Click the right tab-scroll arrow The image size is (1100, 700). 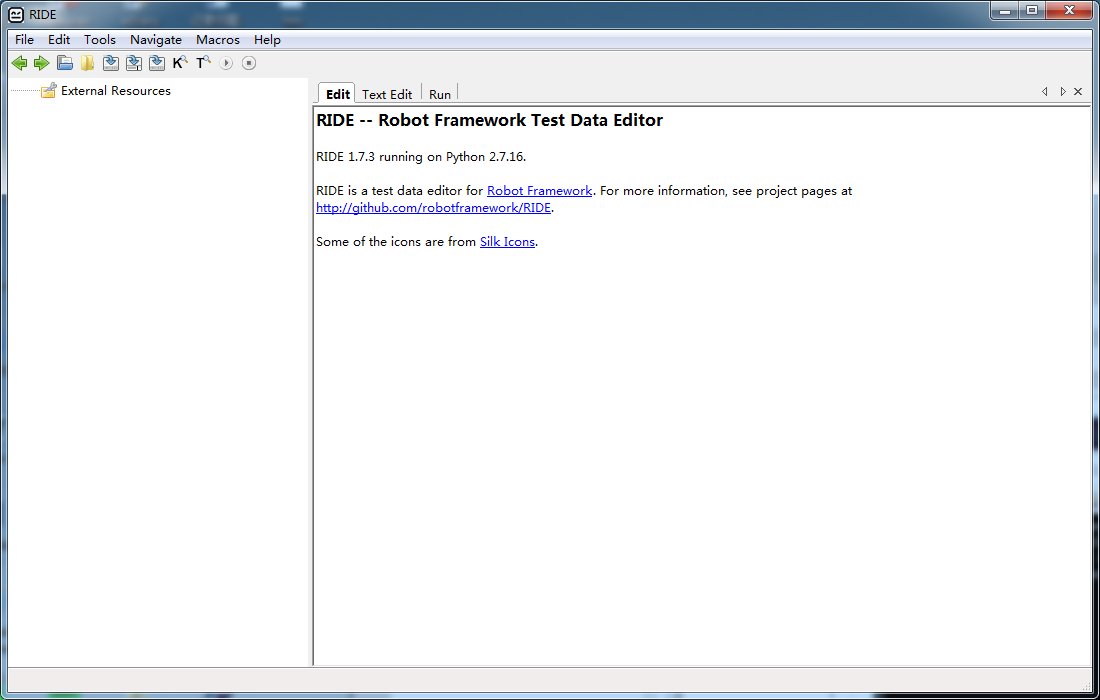[1063, 92]
